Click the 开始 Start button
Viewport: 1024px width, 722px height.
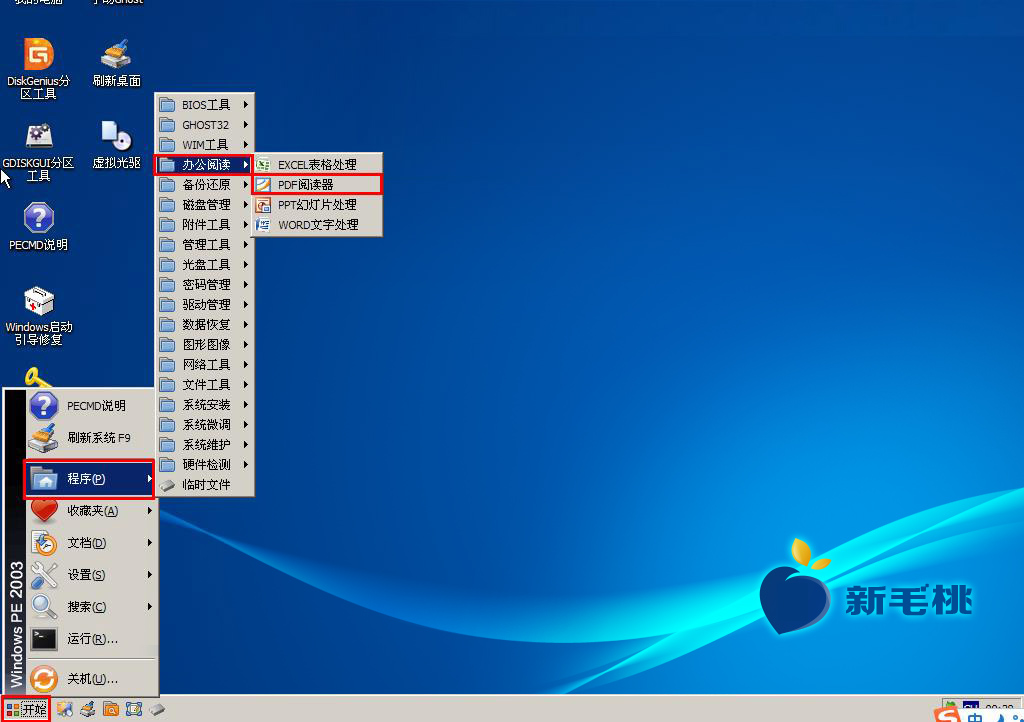tap(25, 709)
